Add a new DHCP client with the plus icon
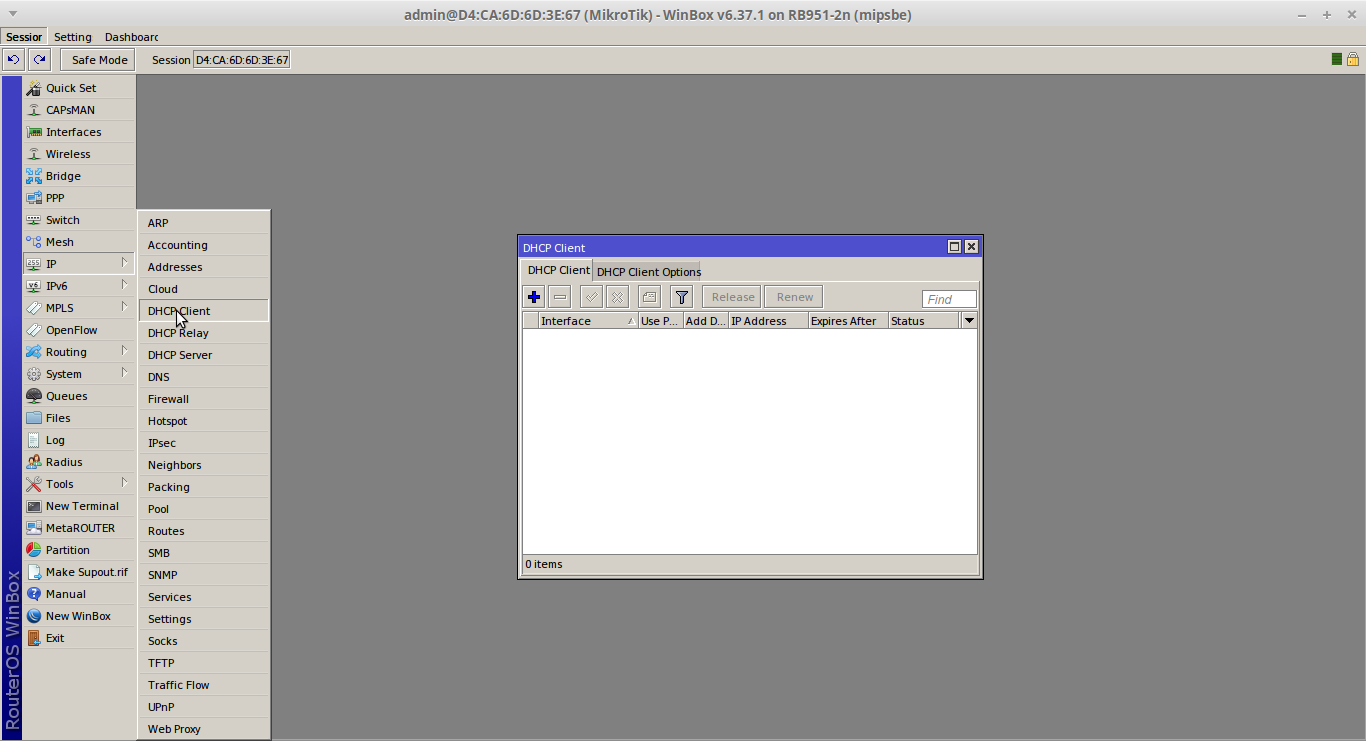 (x=534, y=297)
